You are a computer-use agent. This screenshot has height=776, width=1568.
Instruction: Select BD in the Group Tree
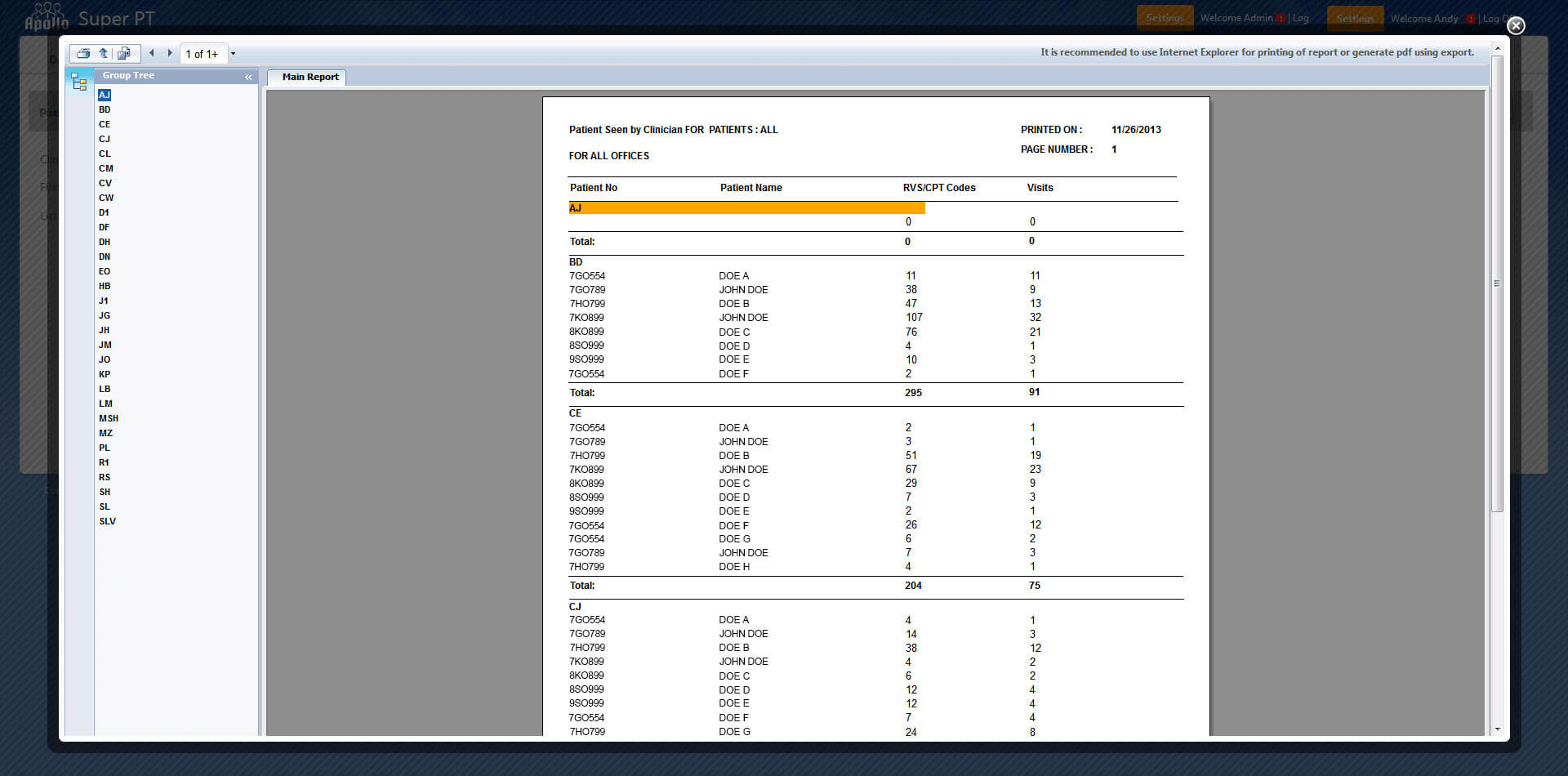[105, 109]
